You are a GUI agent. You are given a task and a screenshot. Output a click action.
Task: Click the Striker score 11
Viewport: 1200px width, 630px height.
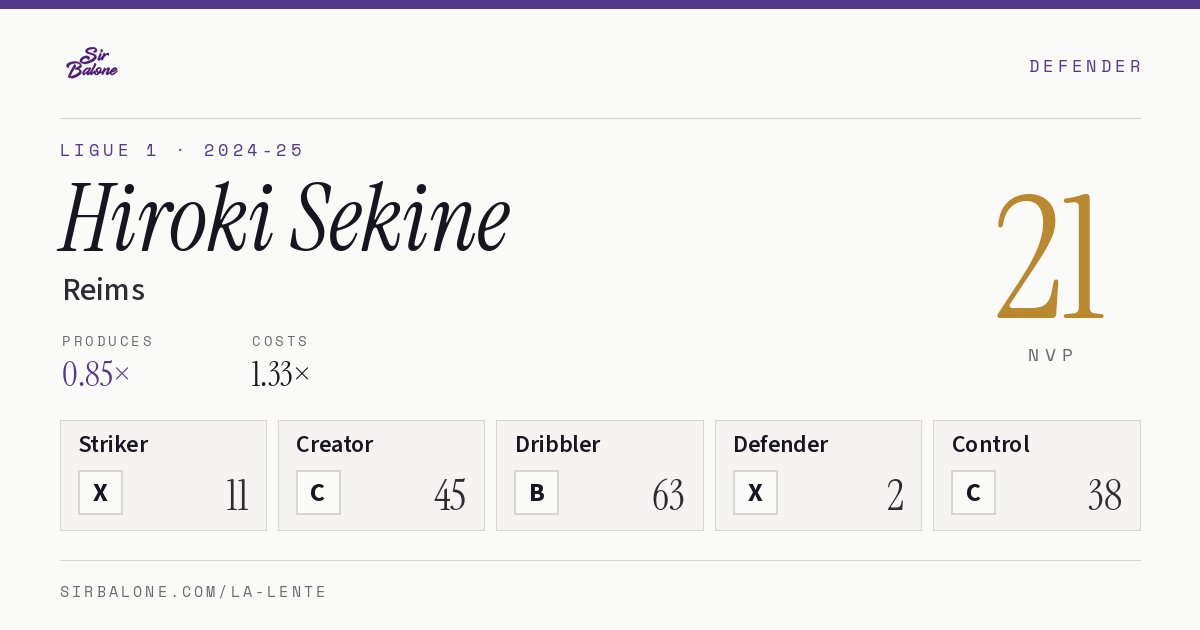pyautogui.click(x=237, y=495)
